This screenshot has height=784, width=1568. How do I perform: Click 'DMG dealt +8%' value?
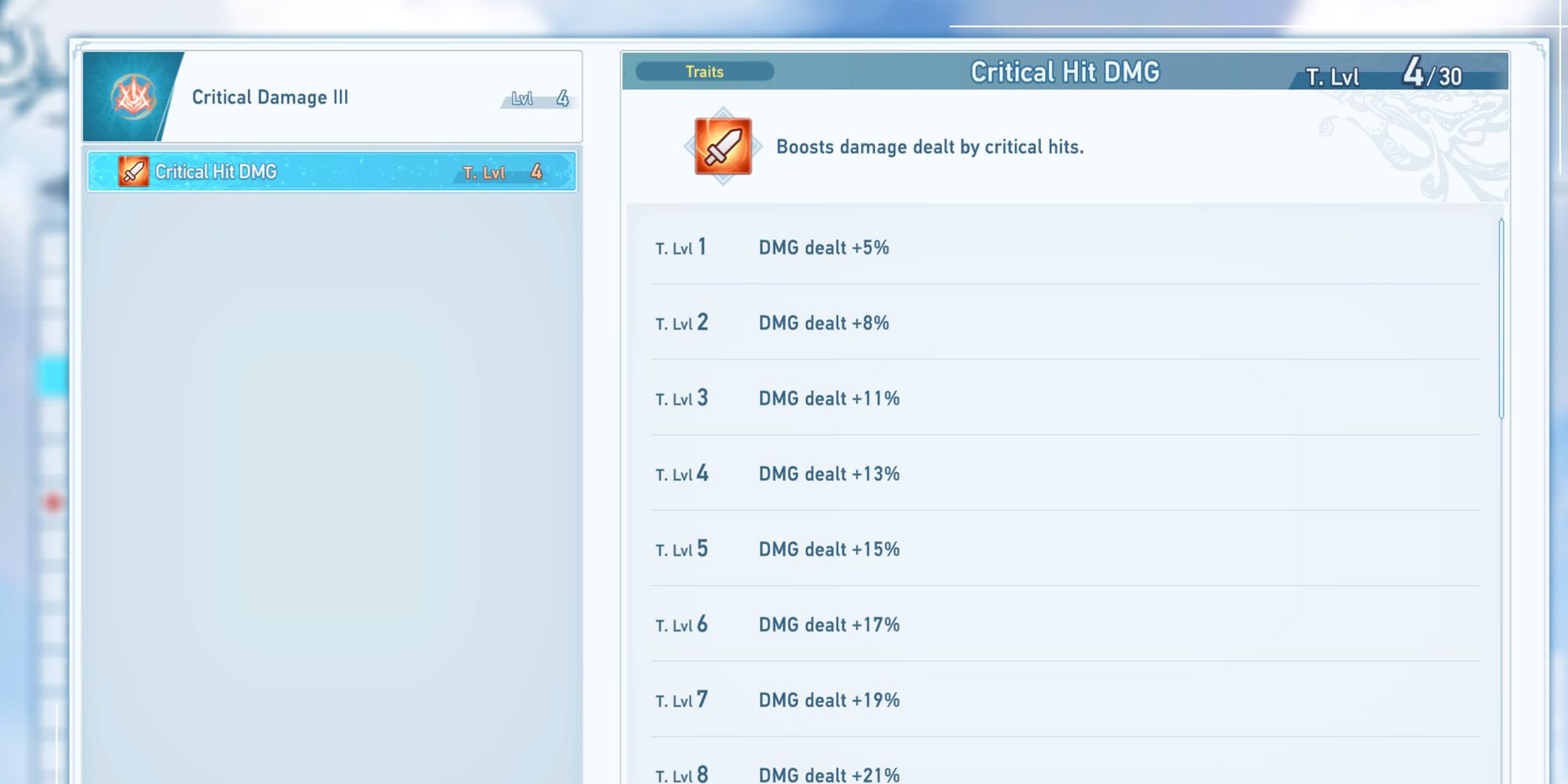(824, 323)
